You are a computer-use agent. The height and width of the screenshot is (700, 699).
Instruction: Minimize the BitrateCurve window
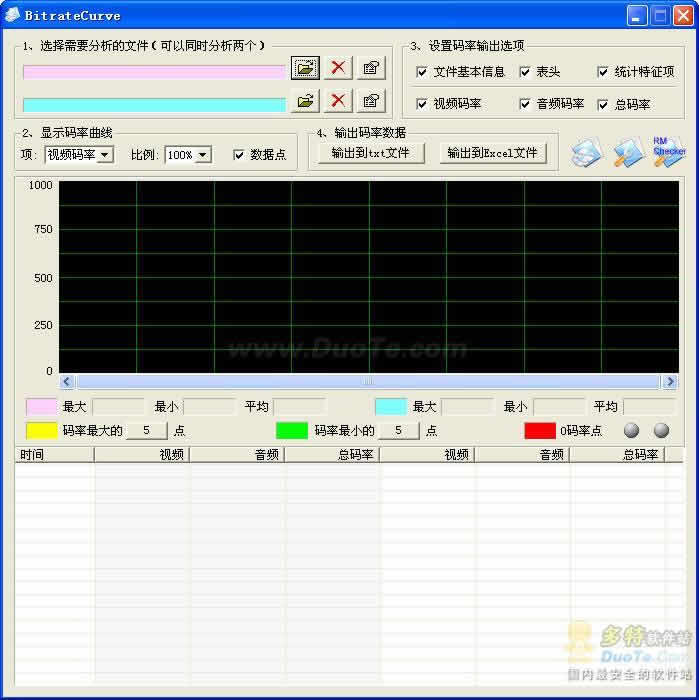pos(637,16)
